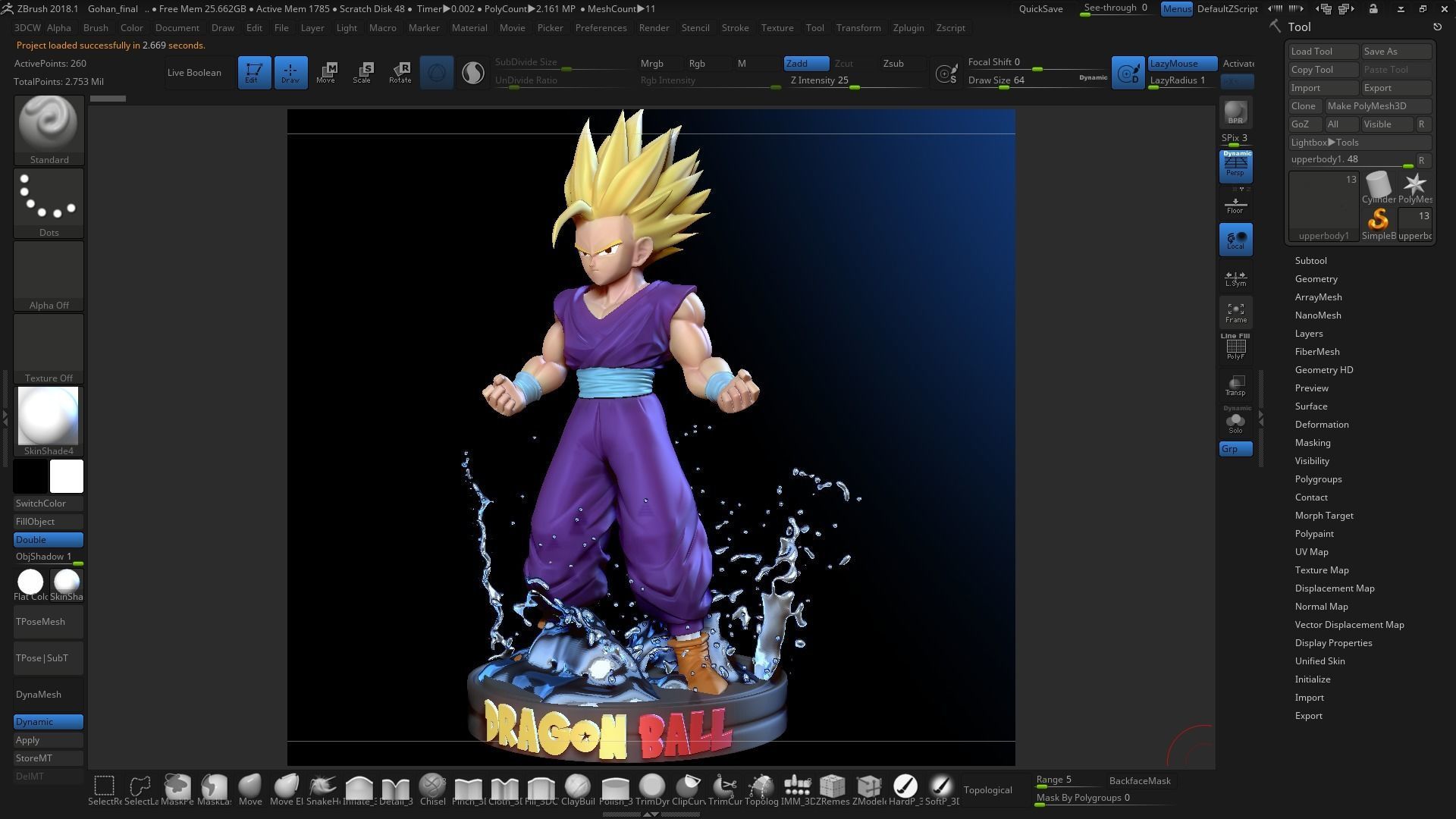Select the ZRemesherGuides brush

[x=833, y=789]
